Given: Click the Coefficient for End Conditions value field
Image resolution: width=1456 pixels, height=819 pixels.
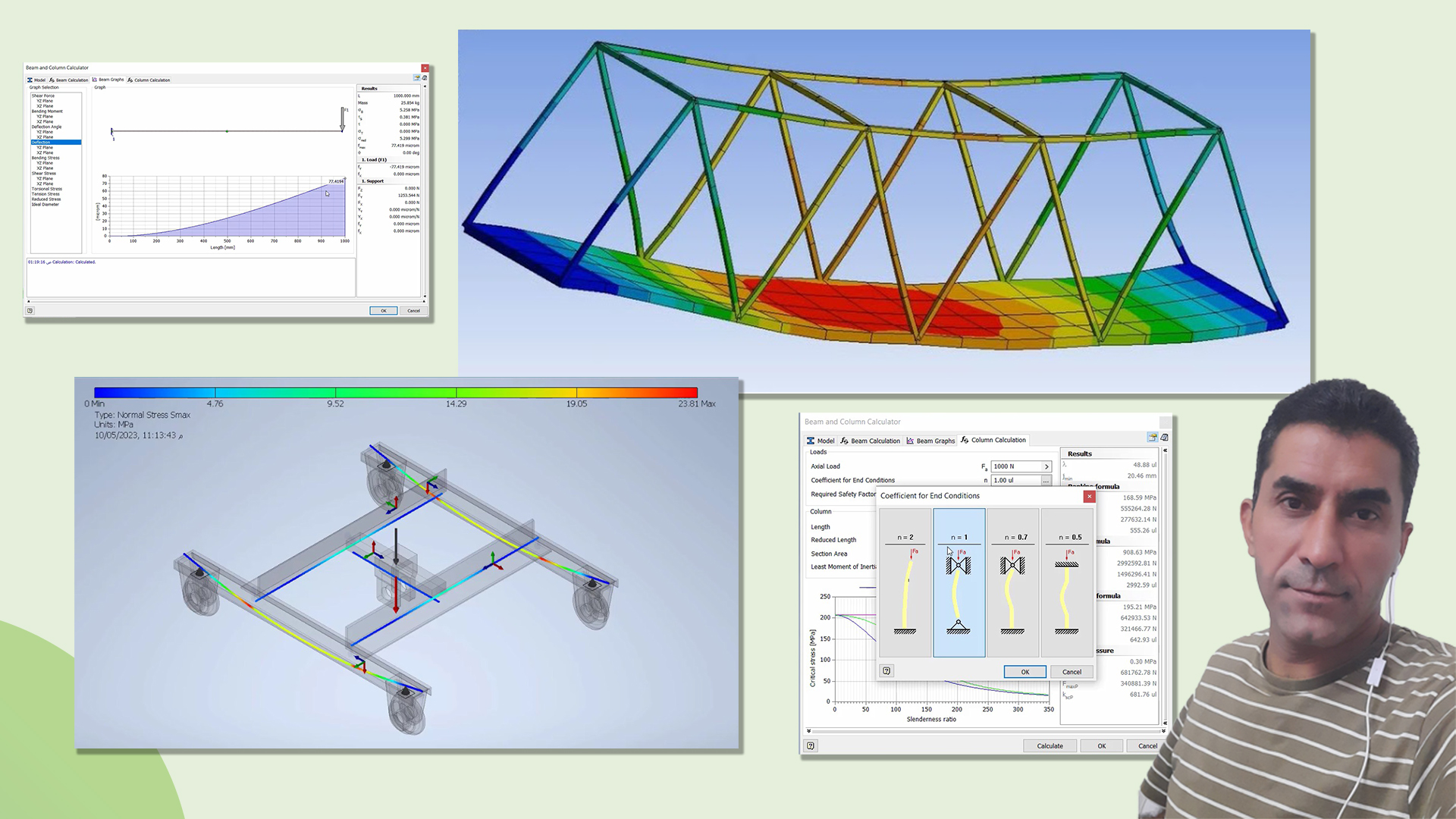Looking at the screenshot, I should click(x=1016, y=480).
